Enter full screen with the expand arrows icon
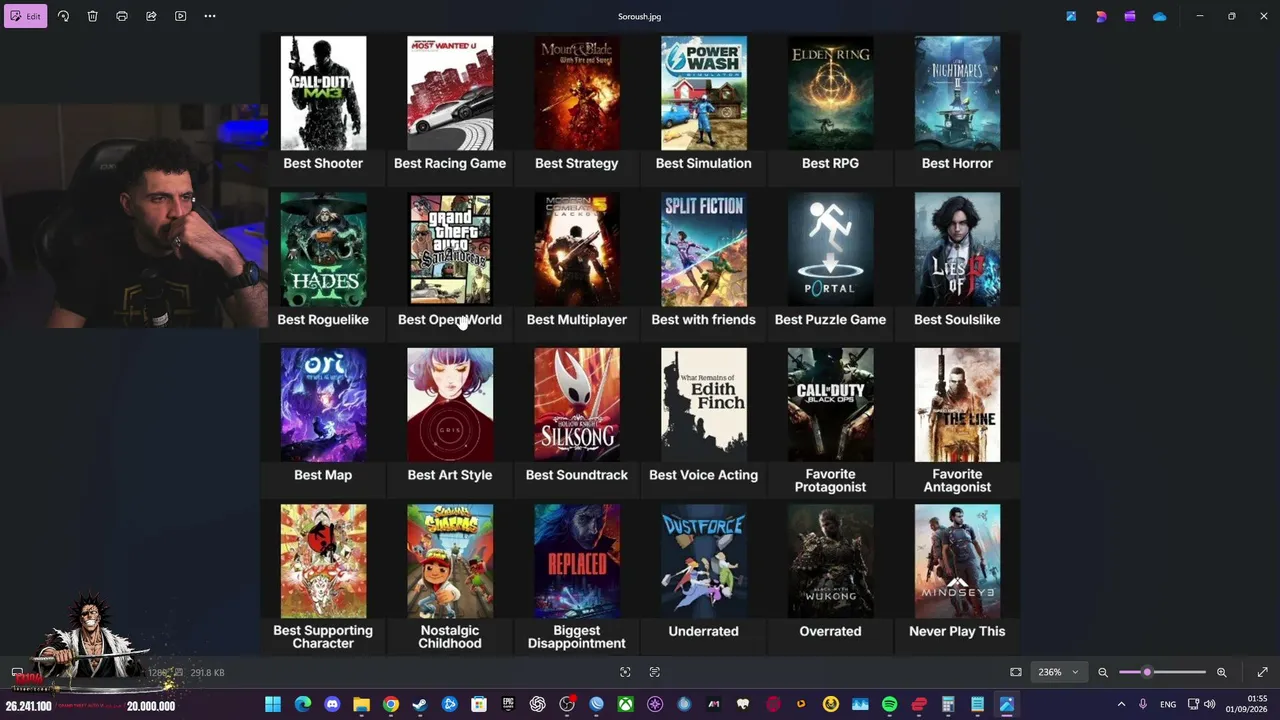1280x720 pixels. click(1262, 672)
